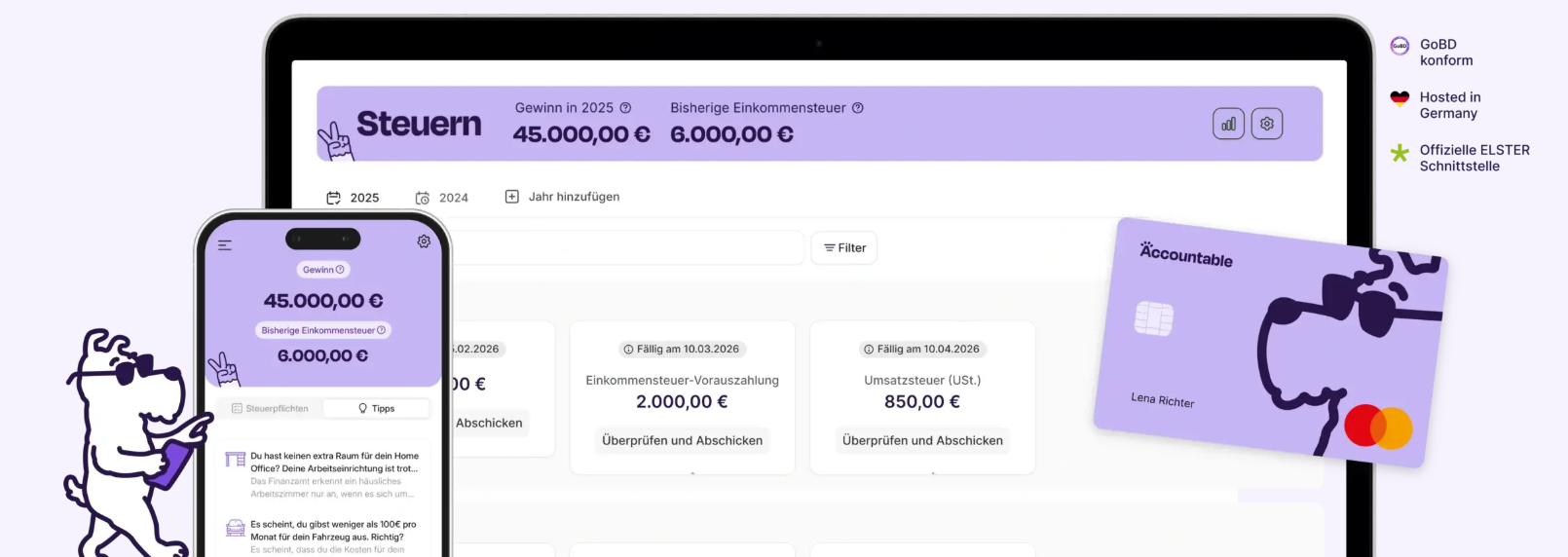The width and height of the screenshot is (1568, 557).
Task: Click the Einkommensteuer-Vorauszahlung card title
Action: [682, 381]
